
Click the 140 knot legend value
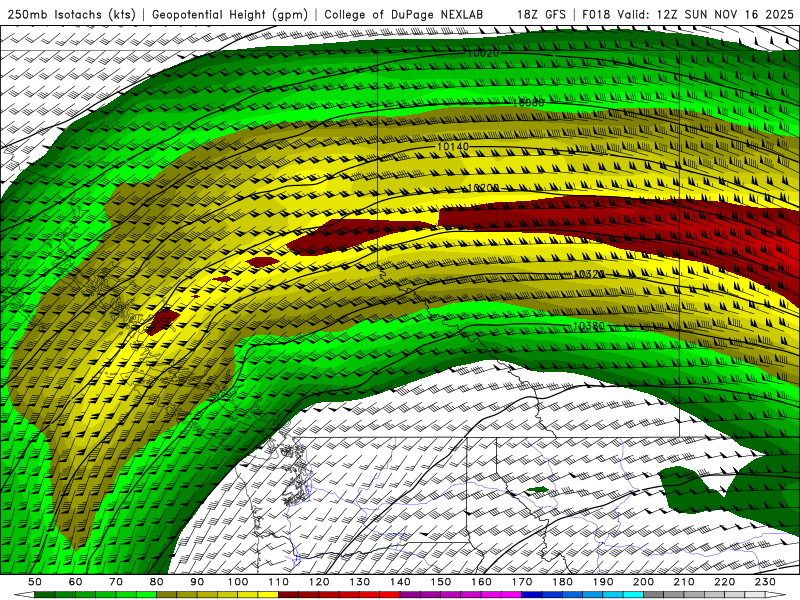(x=400, y=582)
